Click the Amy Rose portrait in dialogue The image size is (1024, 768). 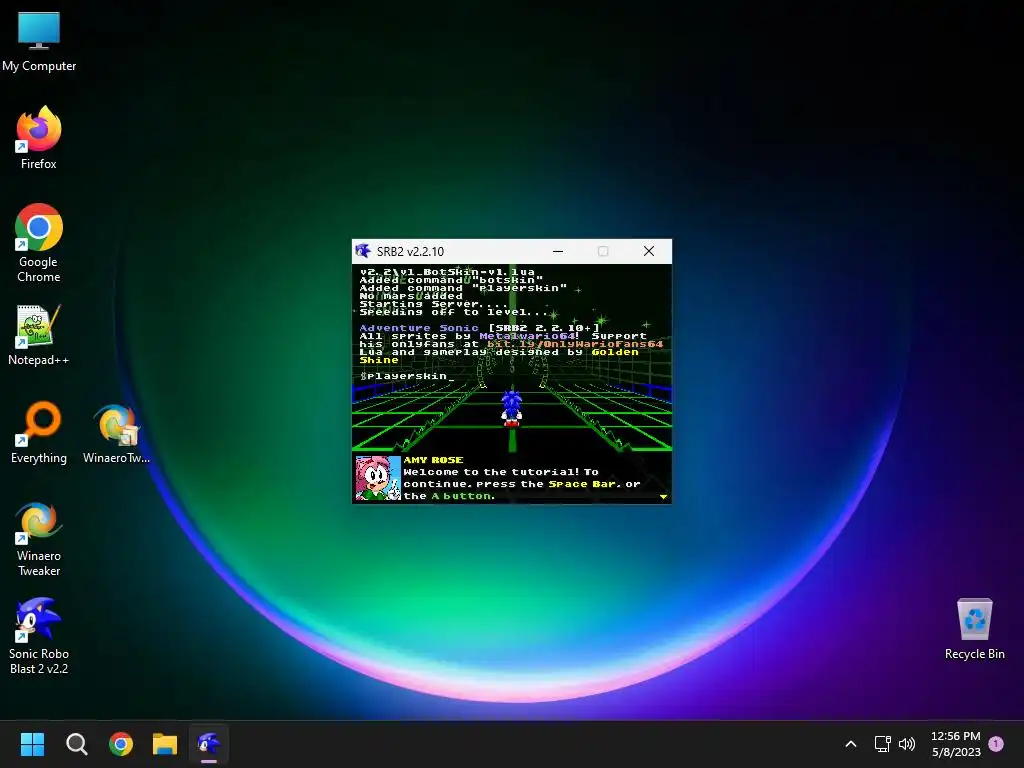(x=377, y=478)
